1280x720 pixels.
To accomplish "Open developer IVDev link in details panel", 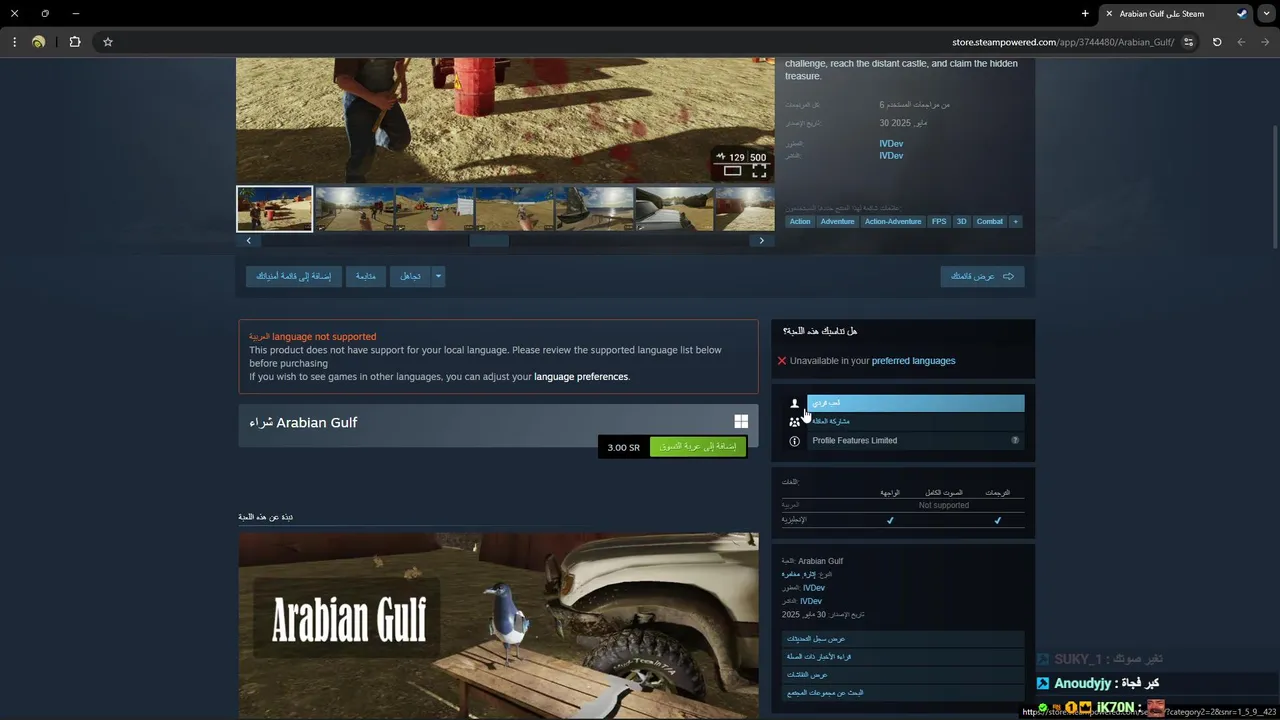I will (x=813, y=588).
